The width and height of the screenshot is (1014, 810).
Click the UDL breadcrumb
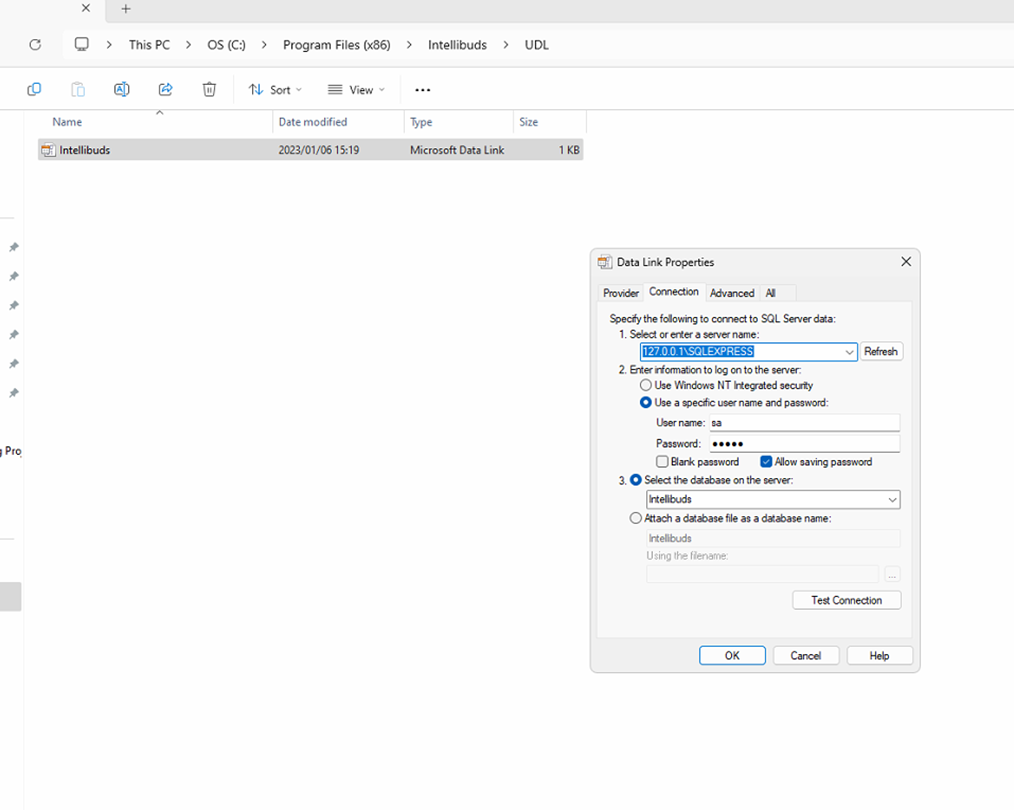(x=536, y=45)
